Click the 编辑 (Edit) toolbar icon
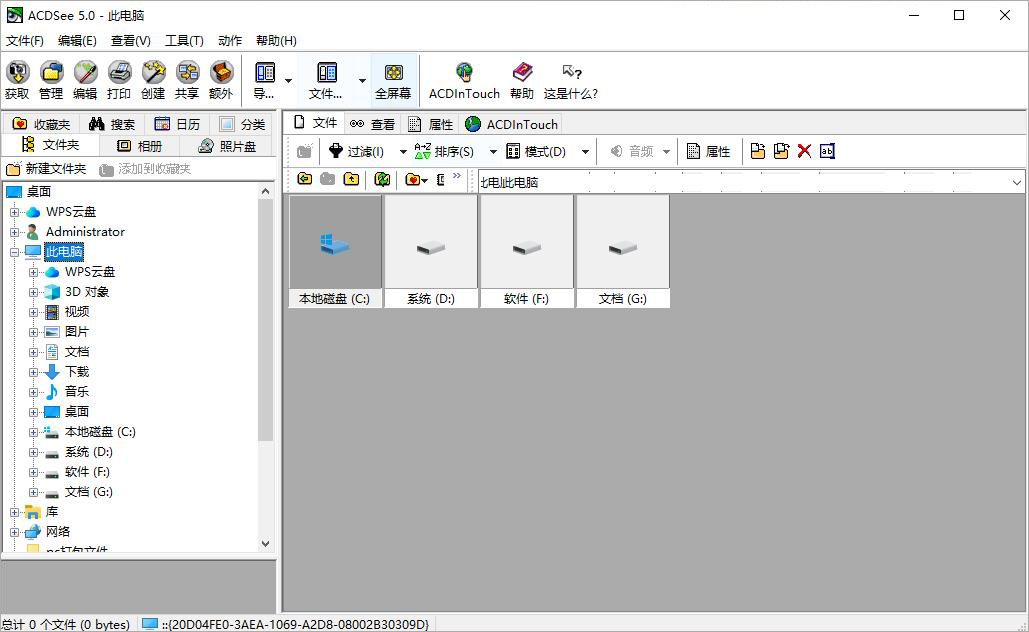Viewport: 1029px width, 632px height. [x=85, y=80]
